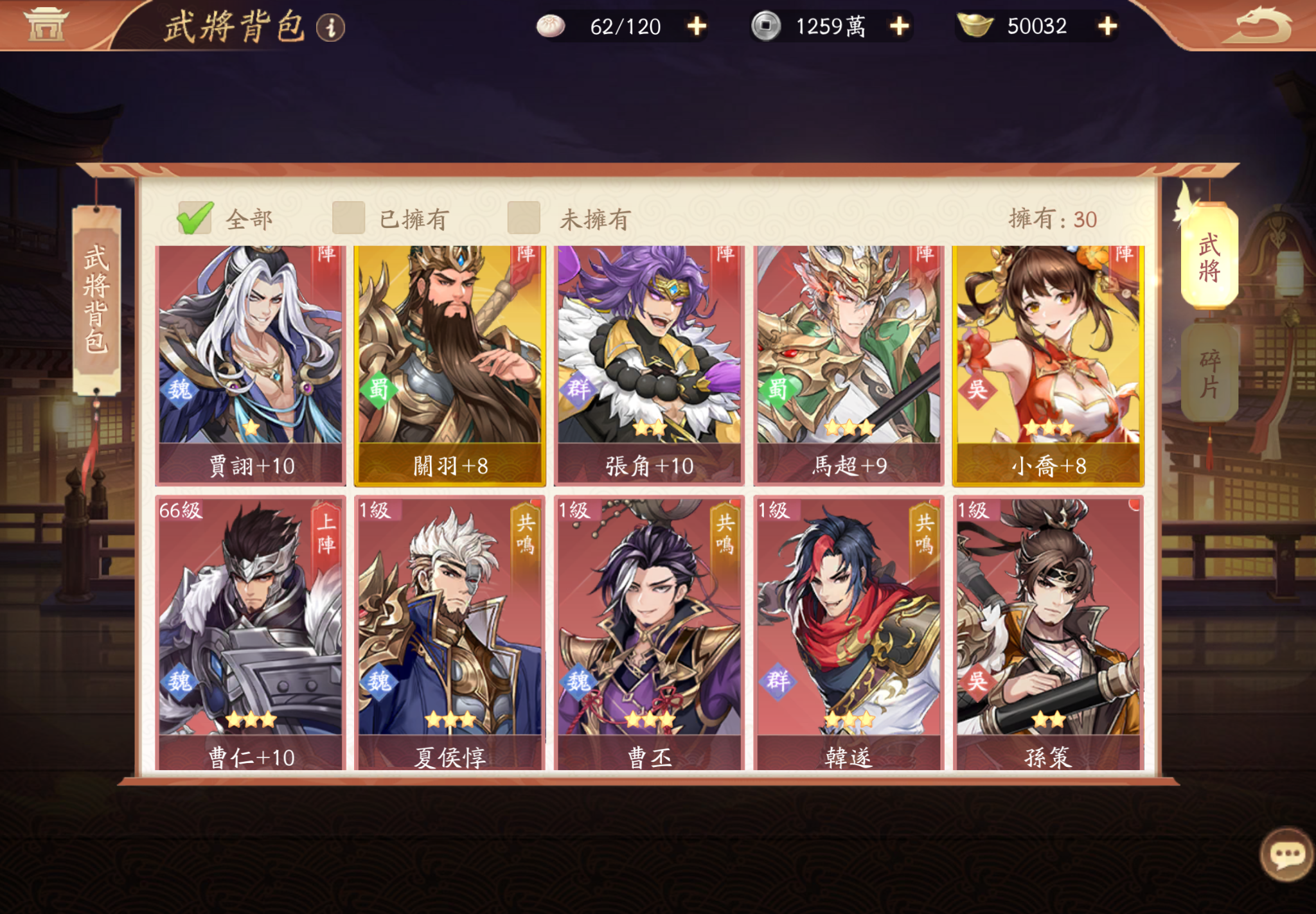This screenshot has height=914, width=1316.
Task: Open the chat bubble icon
Action: pyautogui.click(x=1286, y=855)
